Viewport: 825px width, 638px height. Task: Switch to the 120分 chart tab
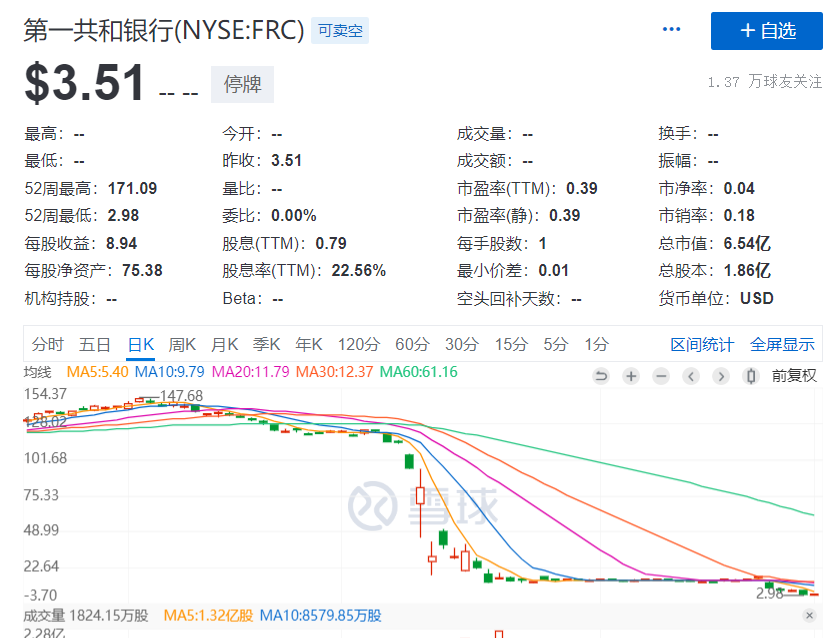tap(358, 345)
